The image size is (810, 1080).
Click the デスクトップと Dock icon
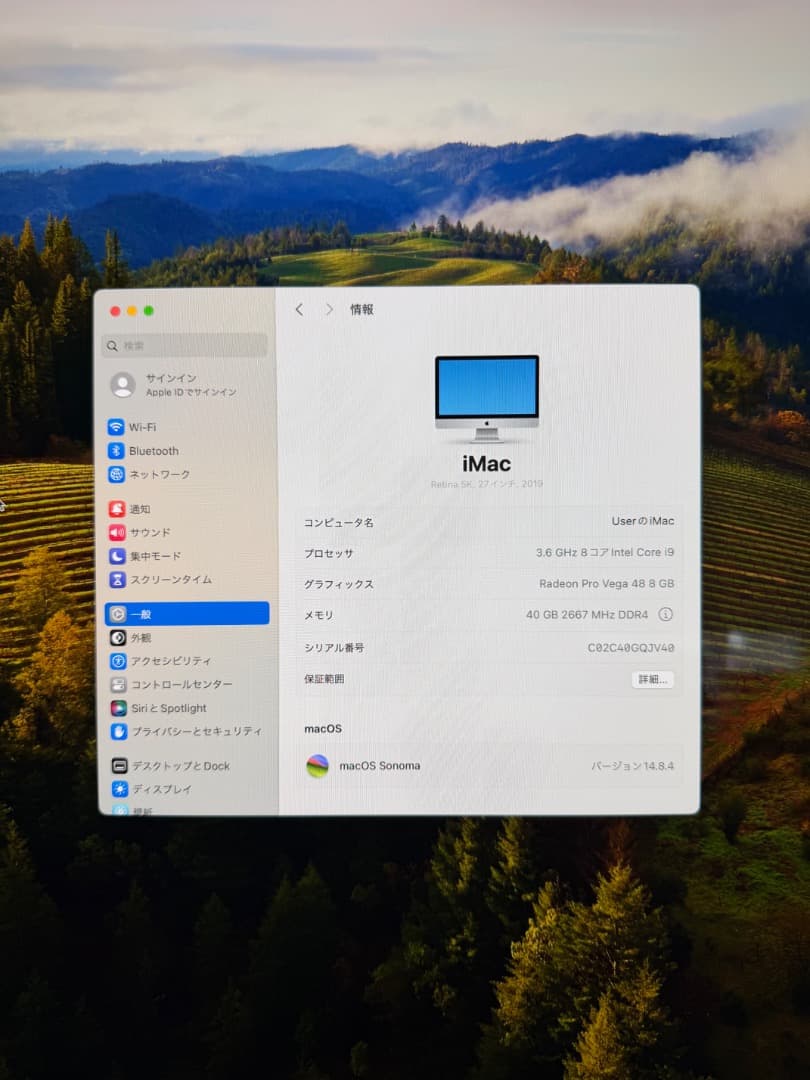(120, 765)
